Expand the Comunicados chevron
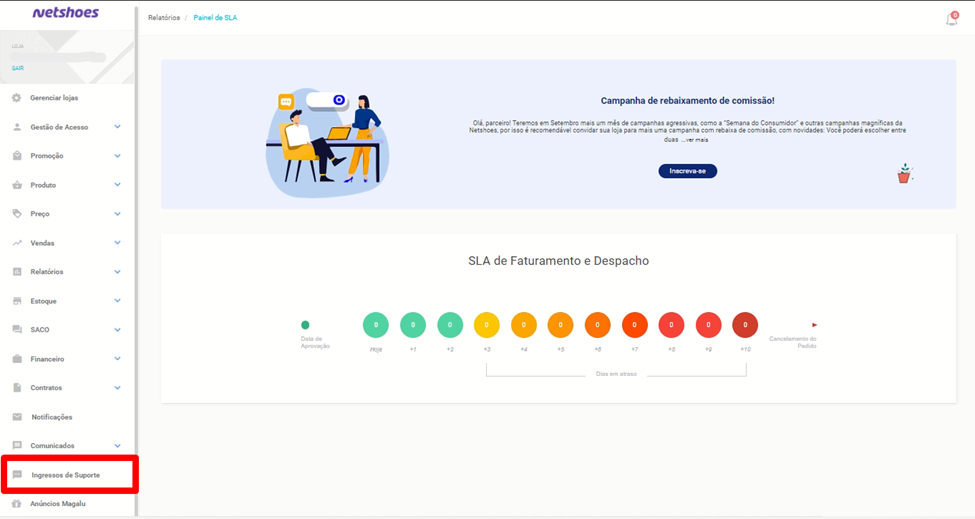Screen dimensions: 975x519 (x=117, y=446)
